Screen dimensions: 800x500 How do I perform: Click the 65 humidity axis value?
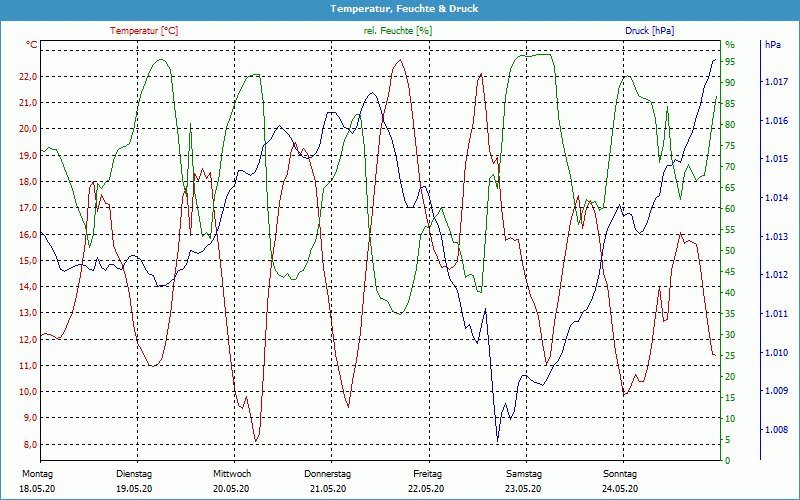[730, 188]
